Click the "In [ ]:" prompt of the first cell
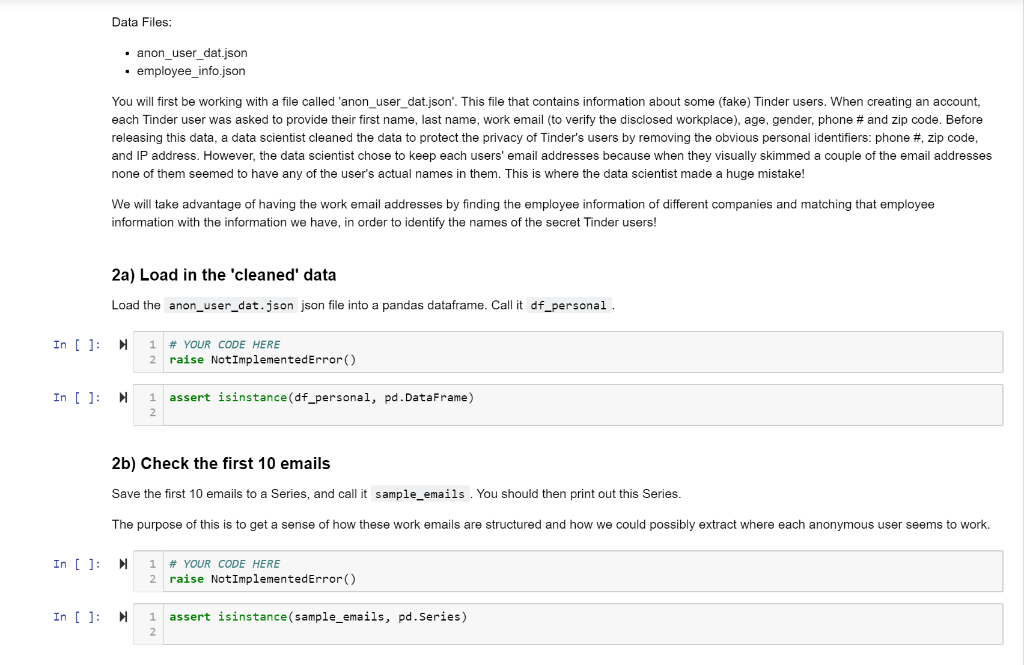 point(76,344)
